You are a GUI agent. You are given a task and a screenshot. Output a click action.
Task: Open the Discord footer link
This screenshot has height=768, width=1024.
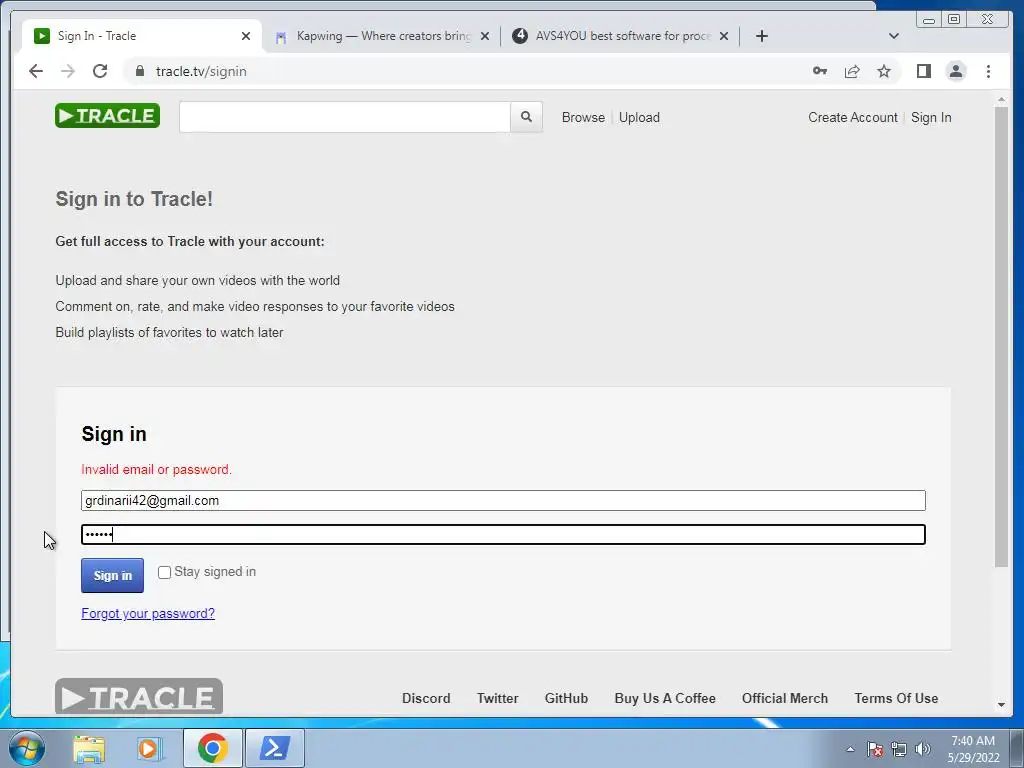pos(426,698)
